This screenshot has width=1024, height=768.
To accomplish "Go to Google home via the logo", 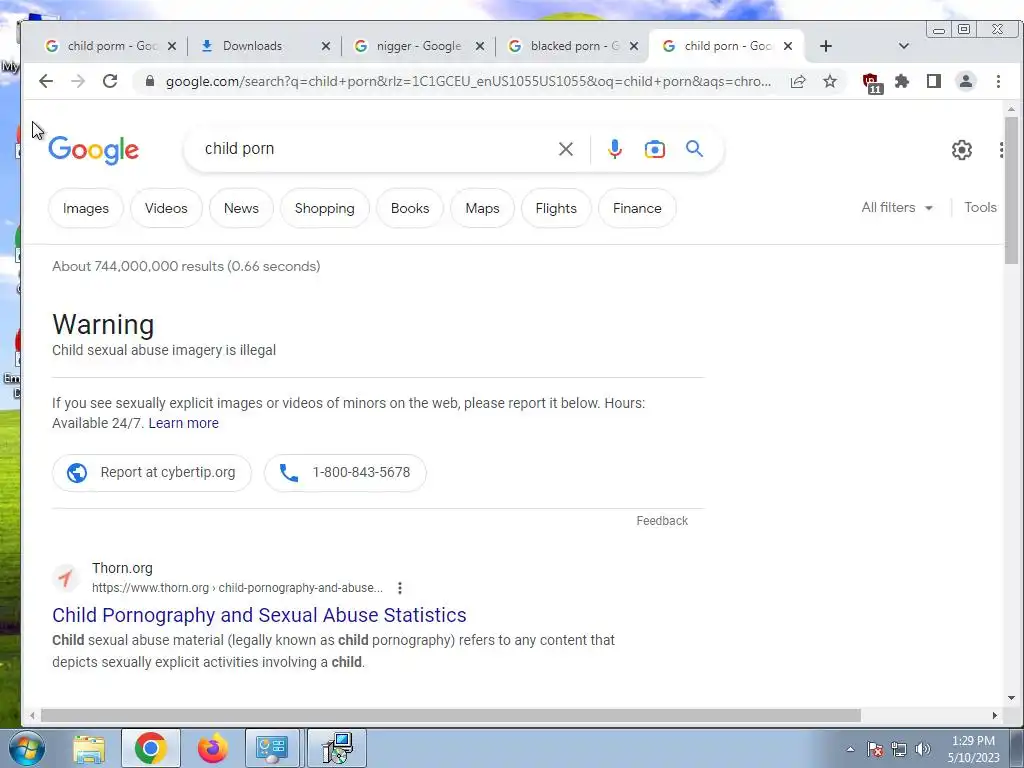I will coord(93,150).
